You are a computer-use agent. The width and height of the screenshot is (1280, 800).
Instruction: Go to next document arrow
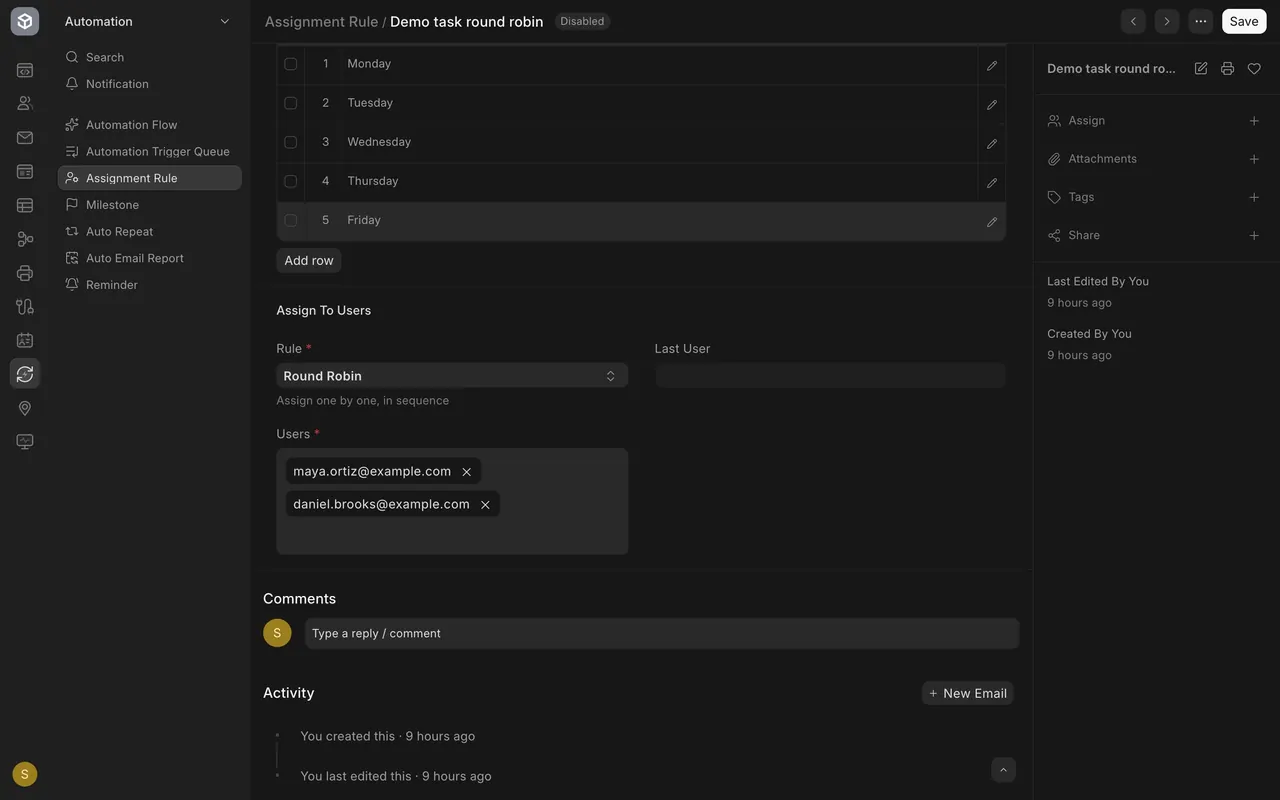coord(1167,21)
